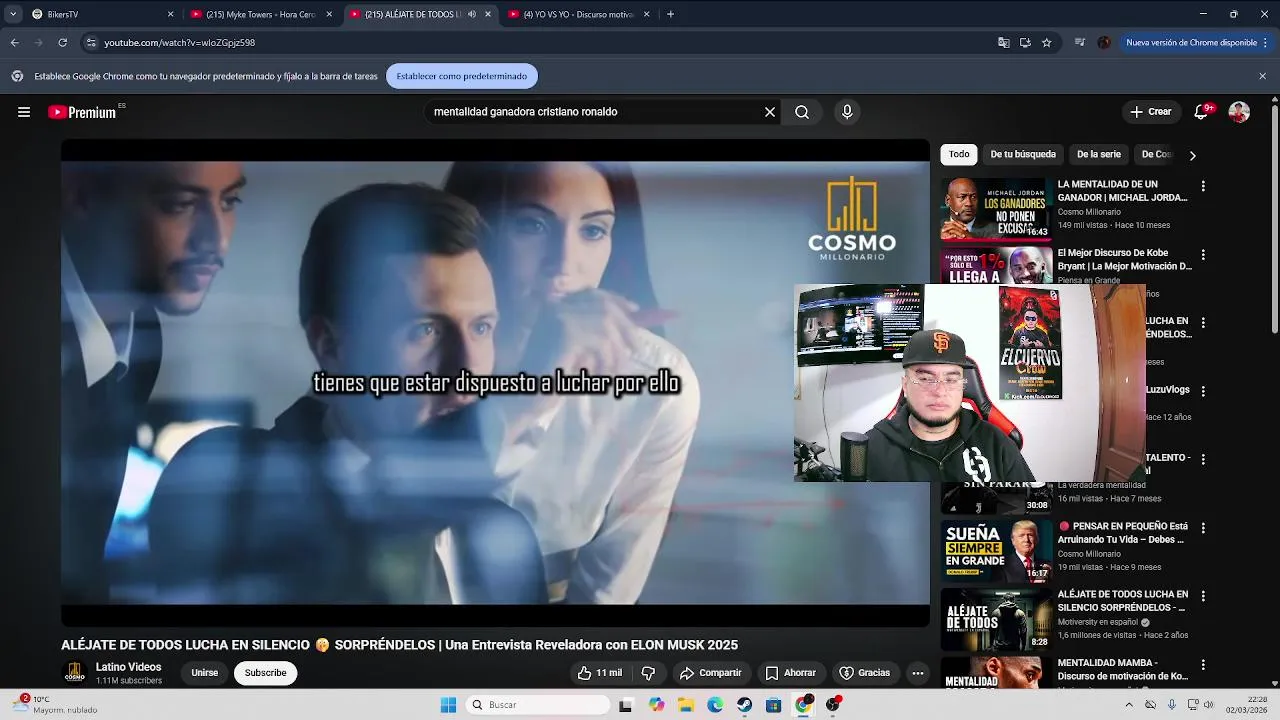Show more filter chips arrow
Screen dimensions: 1280x720
[x=1192, y=155]
